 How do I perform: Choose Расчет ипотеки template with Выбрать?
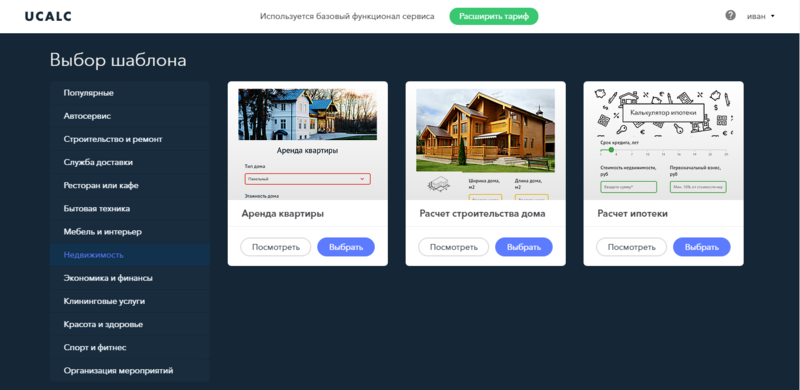(702, 247)
